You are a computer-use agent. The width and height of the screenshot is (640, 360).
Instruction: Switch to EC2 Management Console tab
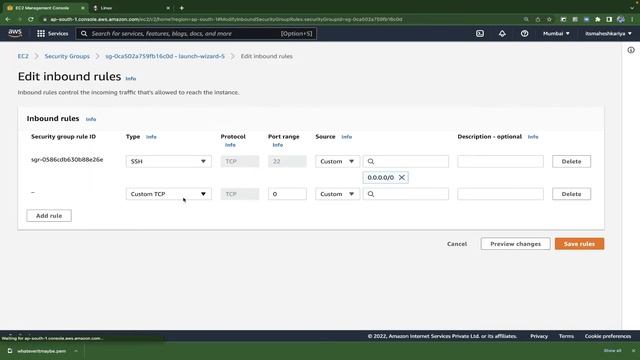coord(42,8)
